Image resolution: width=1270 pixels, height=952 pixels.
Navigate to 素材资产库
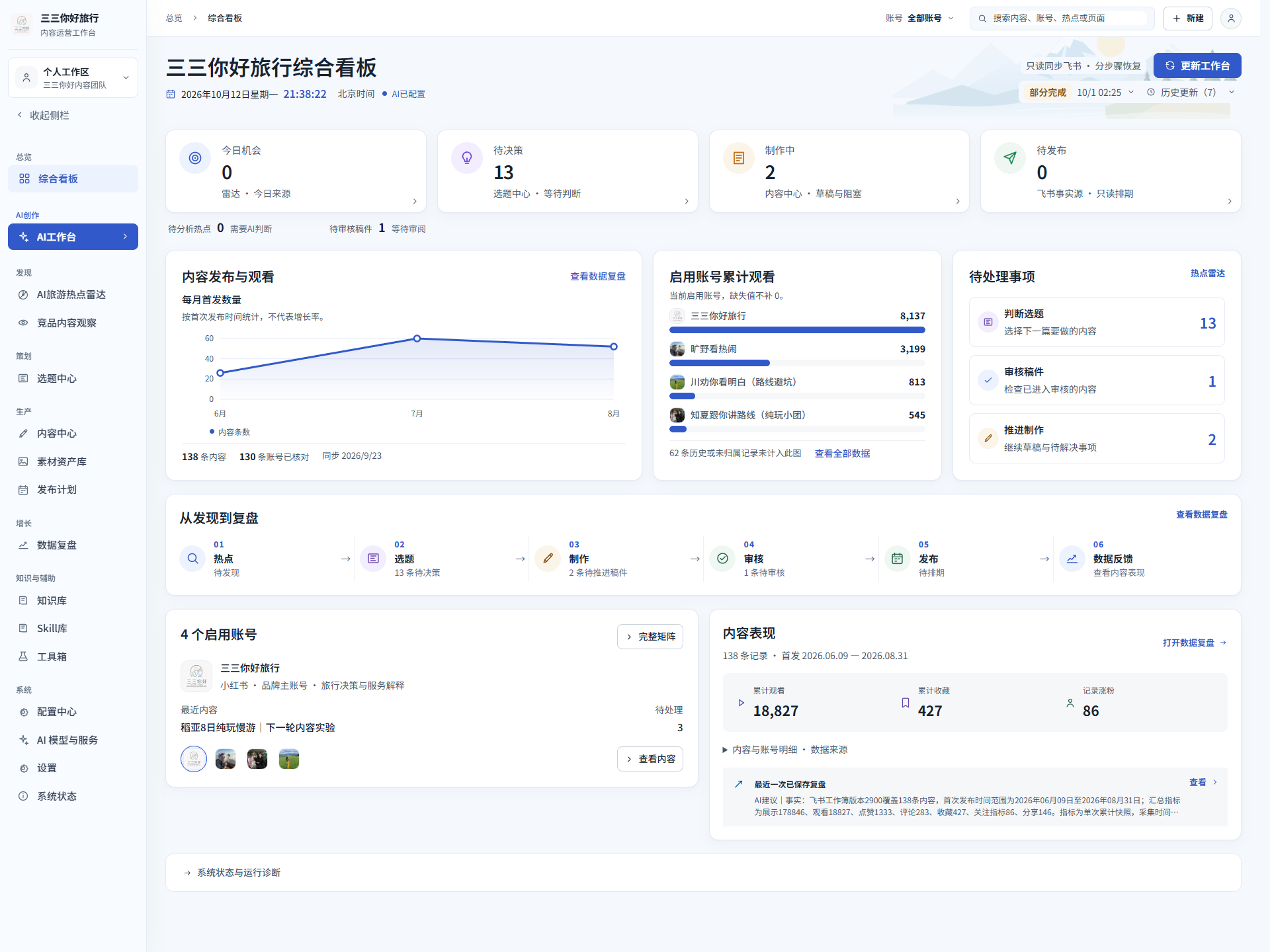click(73, 462)
